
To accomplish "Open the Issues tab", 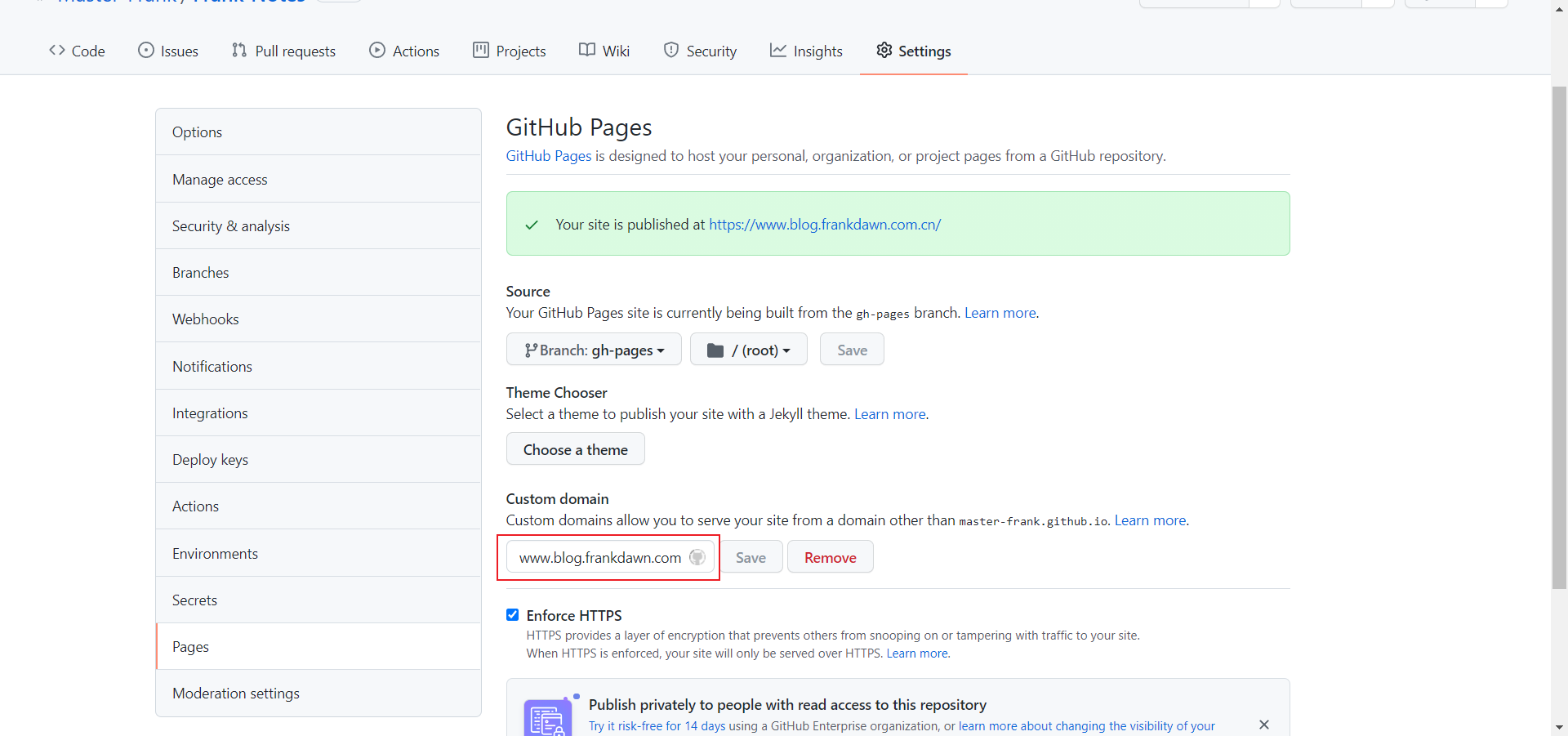I will (168, 51).
